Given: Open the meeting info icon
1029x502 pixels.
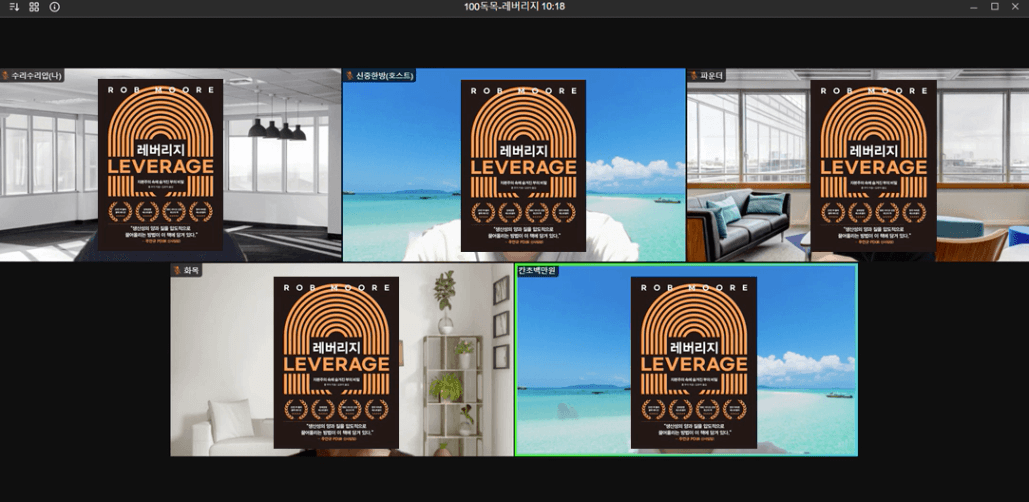Looking at the screenshot, I should tap(54, 7).
